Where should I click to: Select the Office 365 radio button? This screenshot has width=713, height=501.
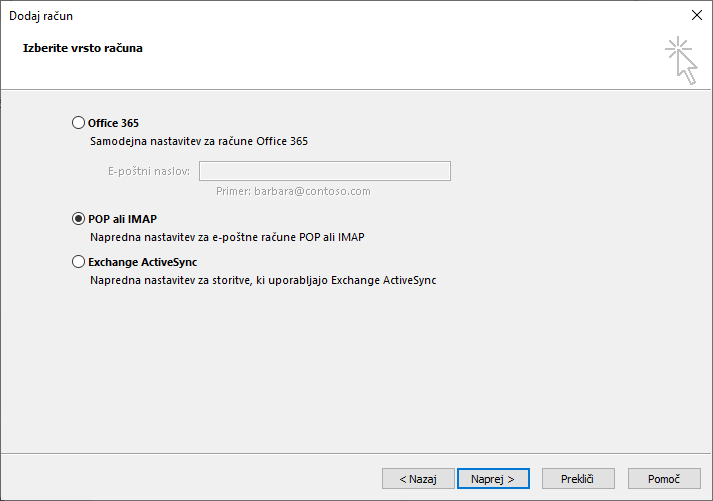[78, 123]
